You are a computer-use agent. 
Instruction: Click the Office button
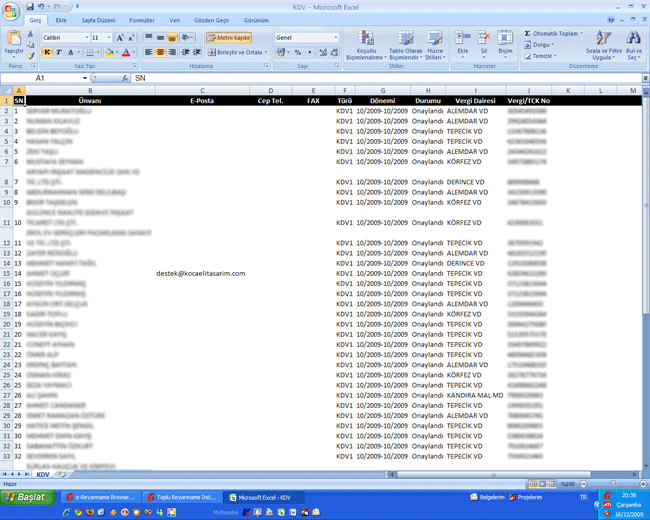[11, 11]
